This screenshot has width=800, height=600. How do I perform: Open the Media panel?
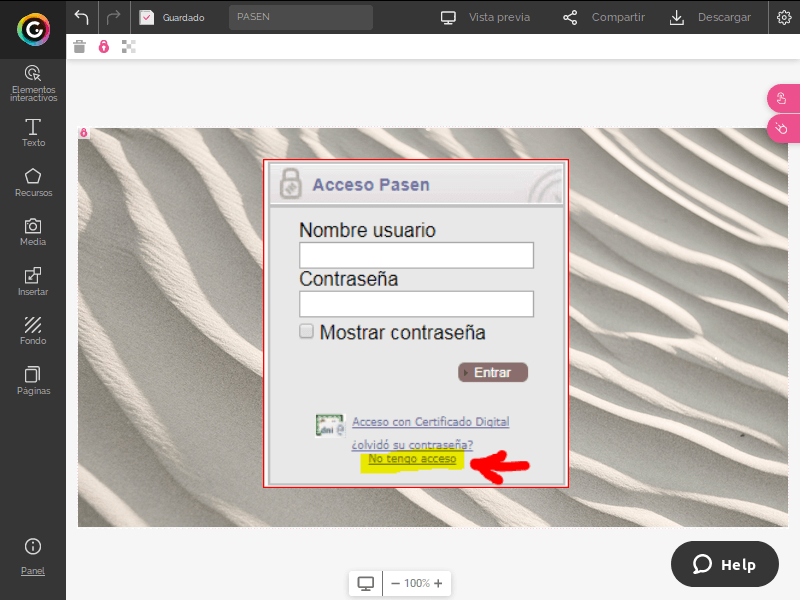click(33, 232)
